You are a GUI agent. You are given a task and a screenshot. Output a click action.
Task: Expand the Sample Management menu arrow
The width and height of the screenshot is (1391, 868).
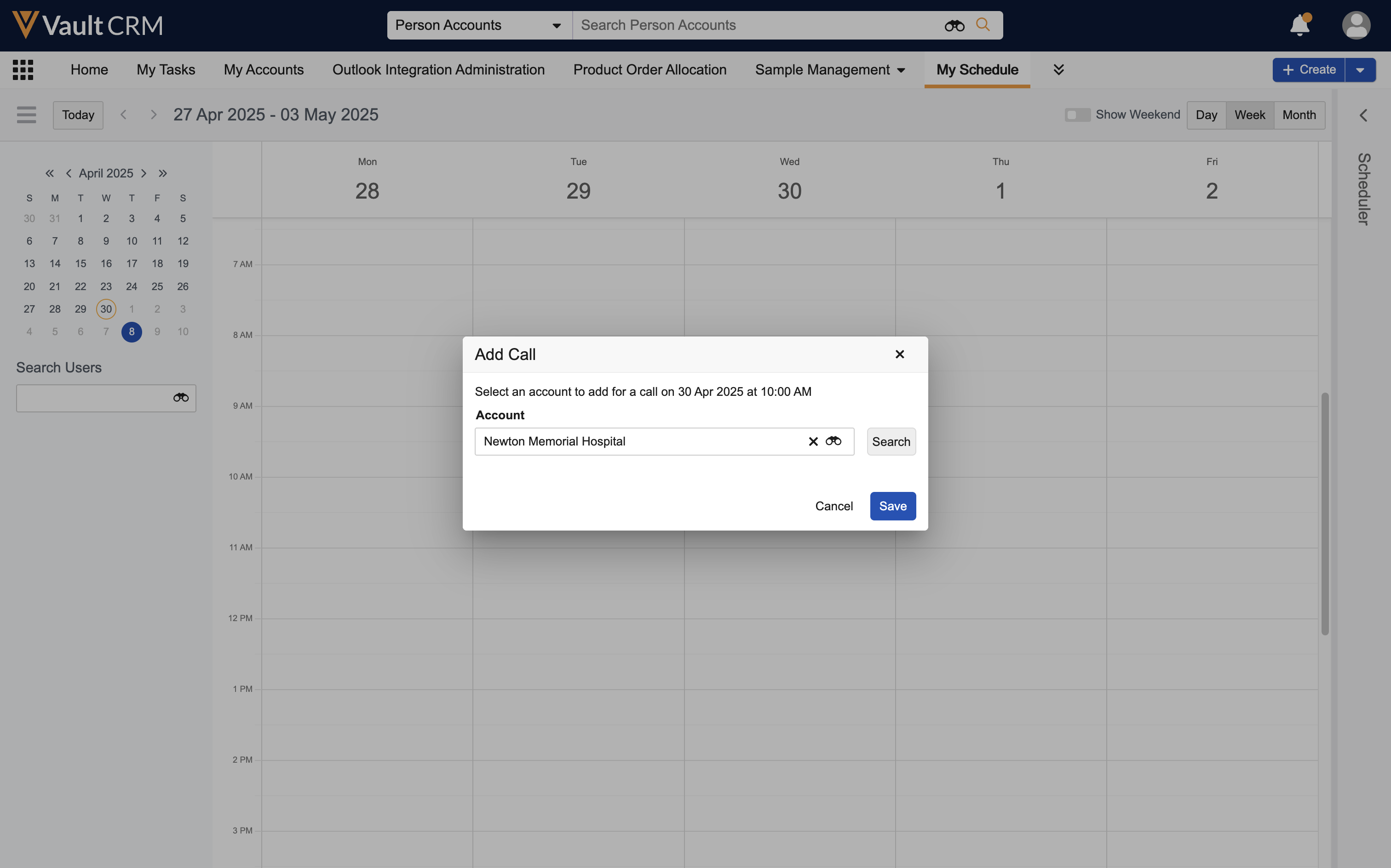click(901, 70)
